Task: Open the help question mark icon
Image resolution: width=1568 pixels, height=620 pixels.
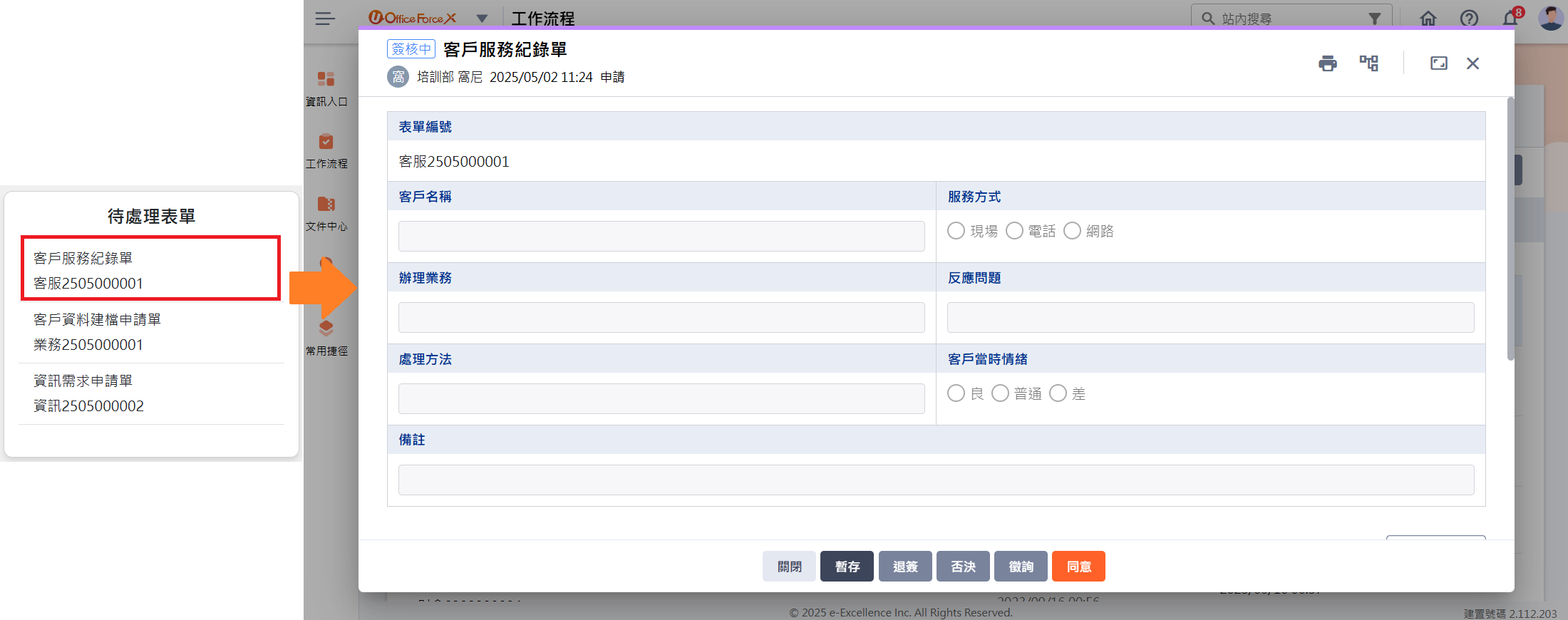Action: 1469,19
